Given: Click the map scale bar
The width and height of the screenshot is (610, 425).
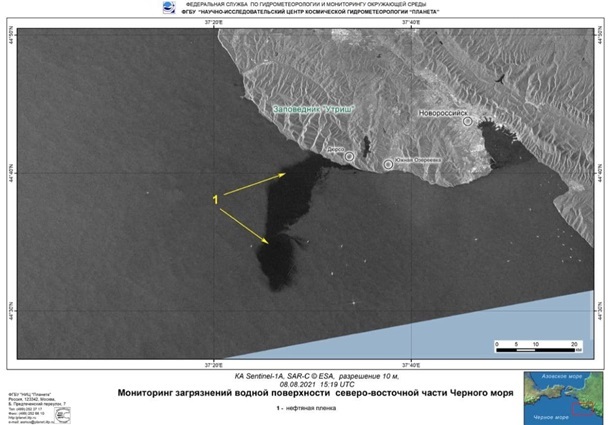Looking at the screenshot, I should click(x=538, y=346).
